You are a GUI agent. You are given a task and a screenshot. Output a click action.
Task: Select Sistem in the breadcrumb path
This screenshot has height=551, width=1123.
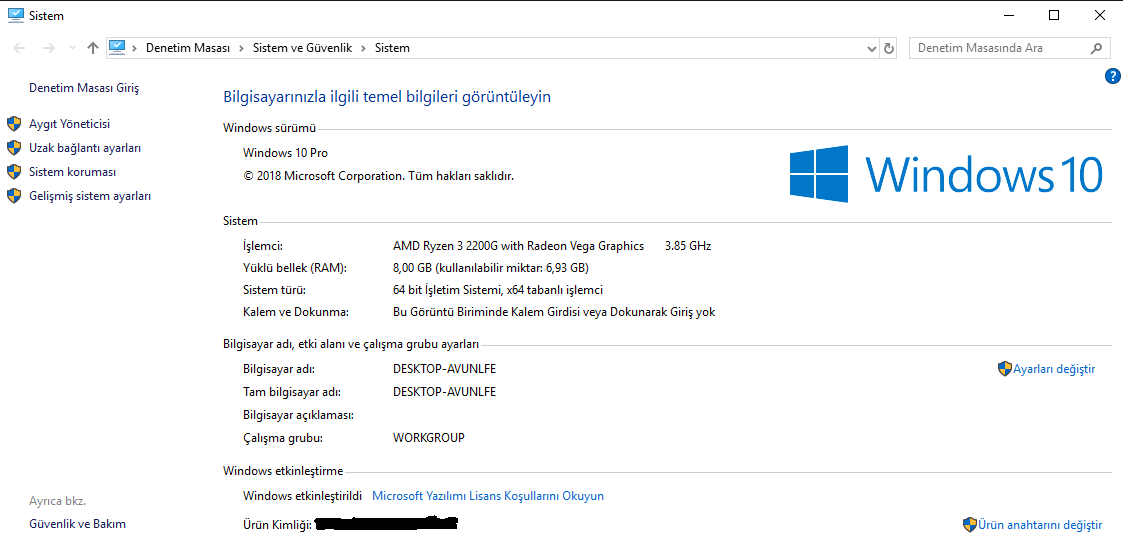pyautogui.click(x=392, y=48)
